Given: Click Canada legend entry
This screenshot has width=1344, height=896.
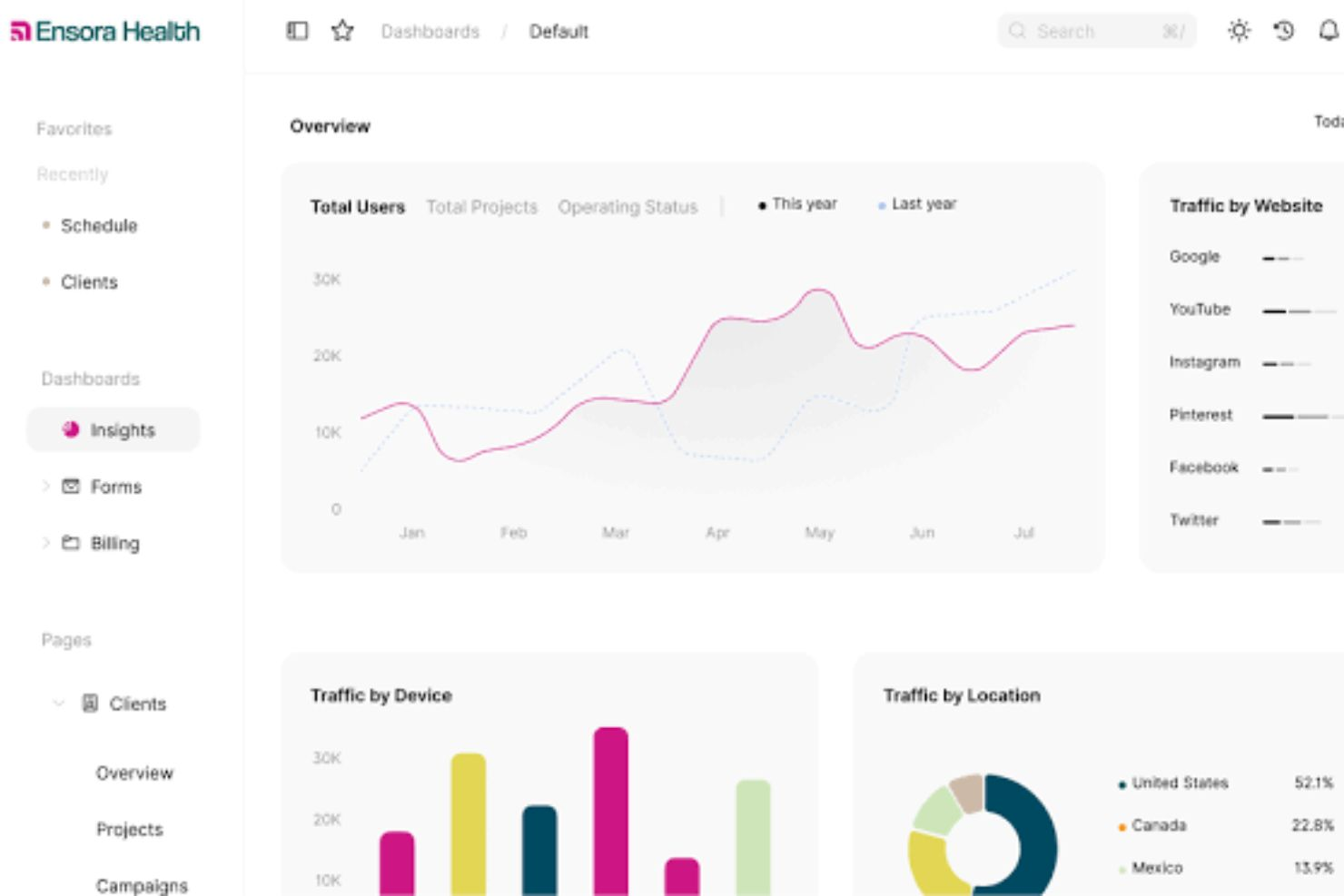Looking at the screenshot, I should pyautogui.click(x=1152, y=825).
